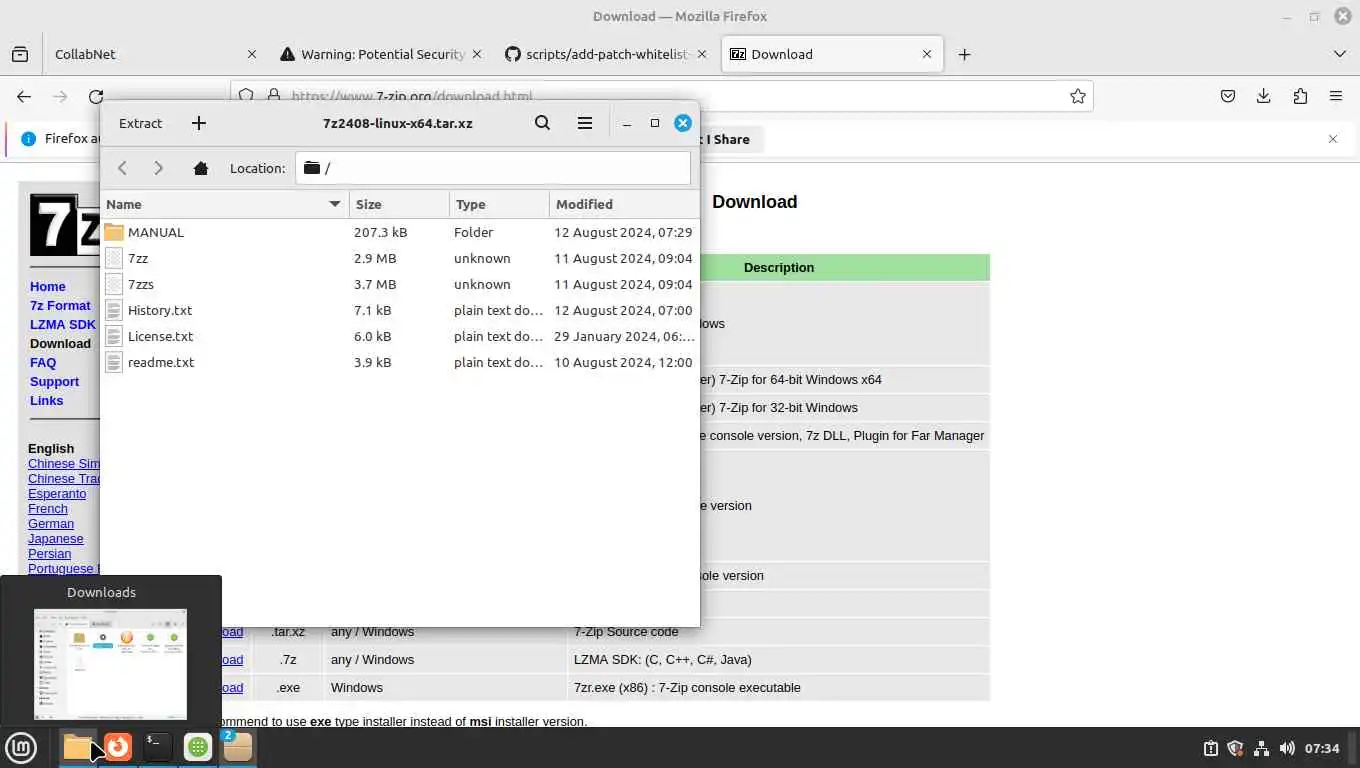Sort by Size column header
This screenshot has width=1360, height=768.
[x=399, y=204]
